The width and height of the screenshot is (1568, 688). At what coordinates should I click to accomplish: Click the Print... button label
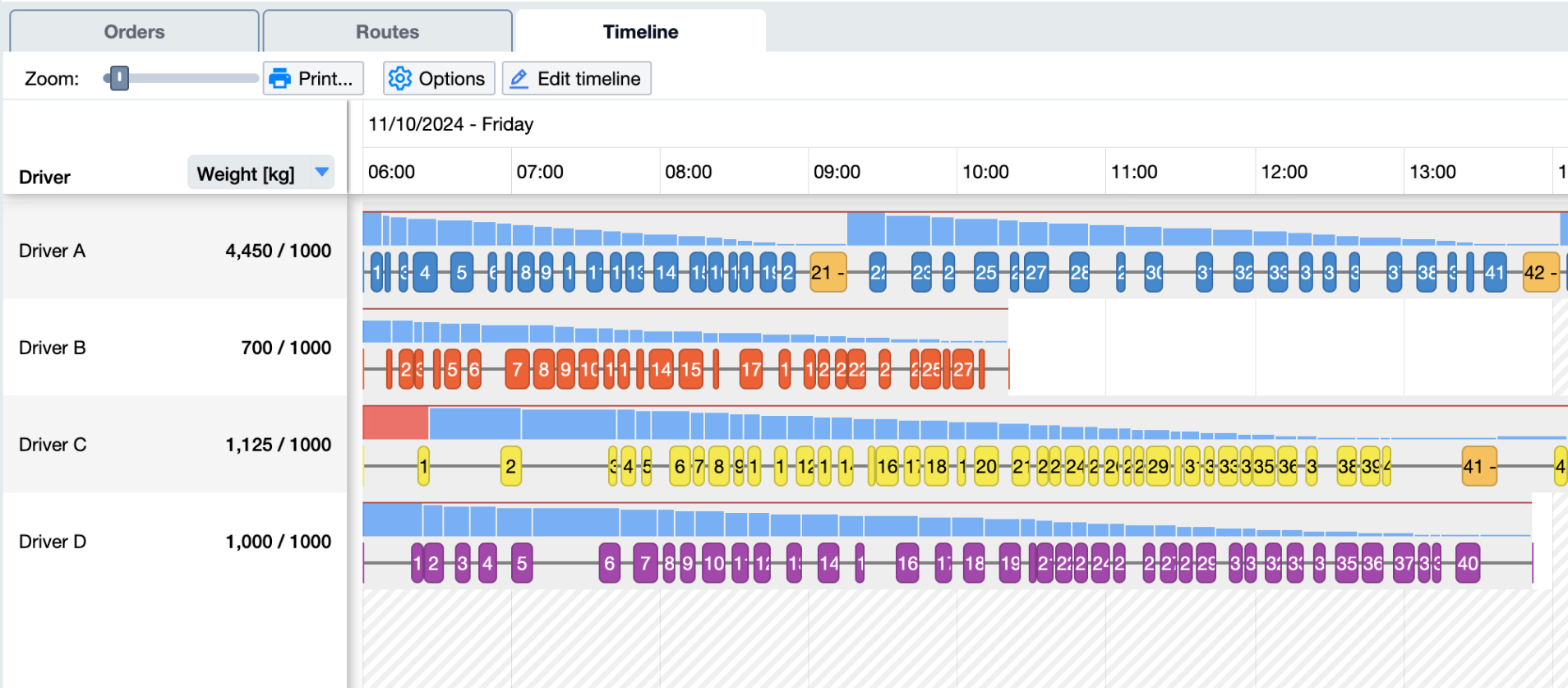click(x=325, y=78)
